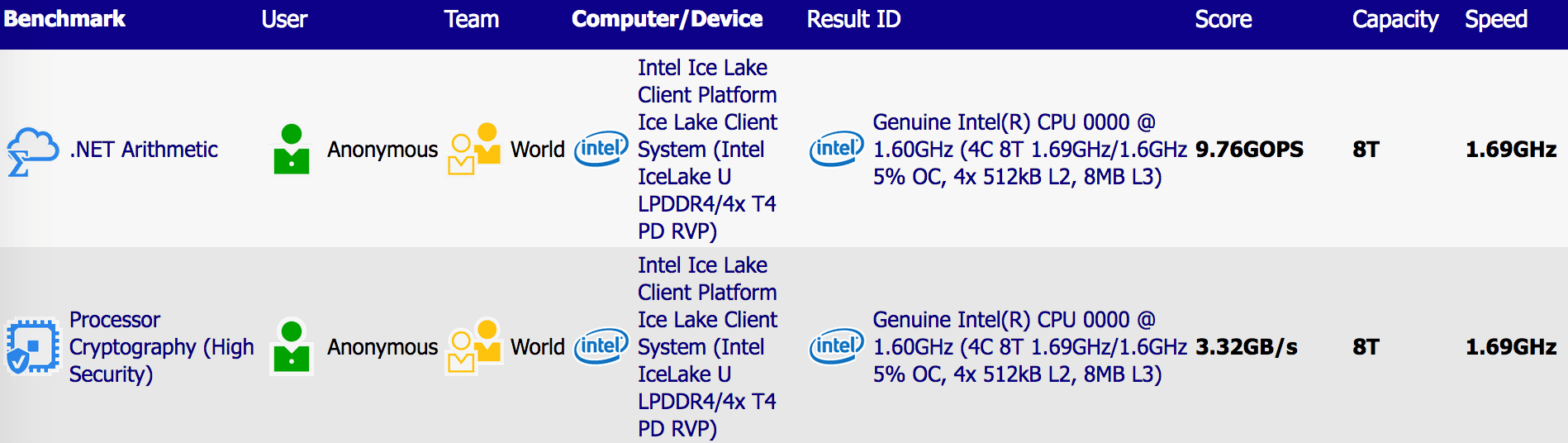Click the 3.32GB/s score value
Image resolution: width=1568 pixels, height=443 pixels.
coord(1246,347)
